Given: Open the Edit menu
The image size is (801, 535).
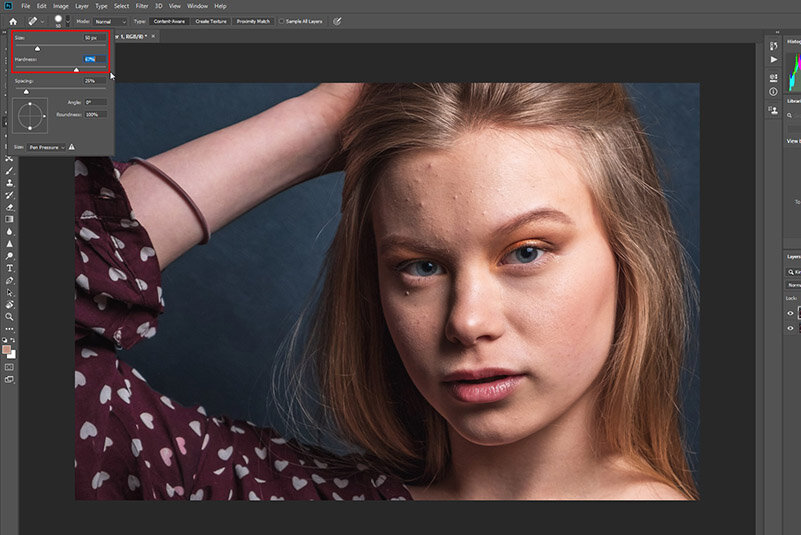Looking at the screenshot, I should point(41,6).
